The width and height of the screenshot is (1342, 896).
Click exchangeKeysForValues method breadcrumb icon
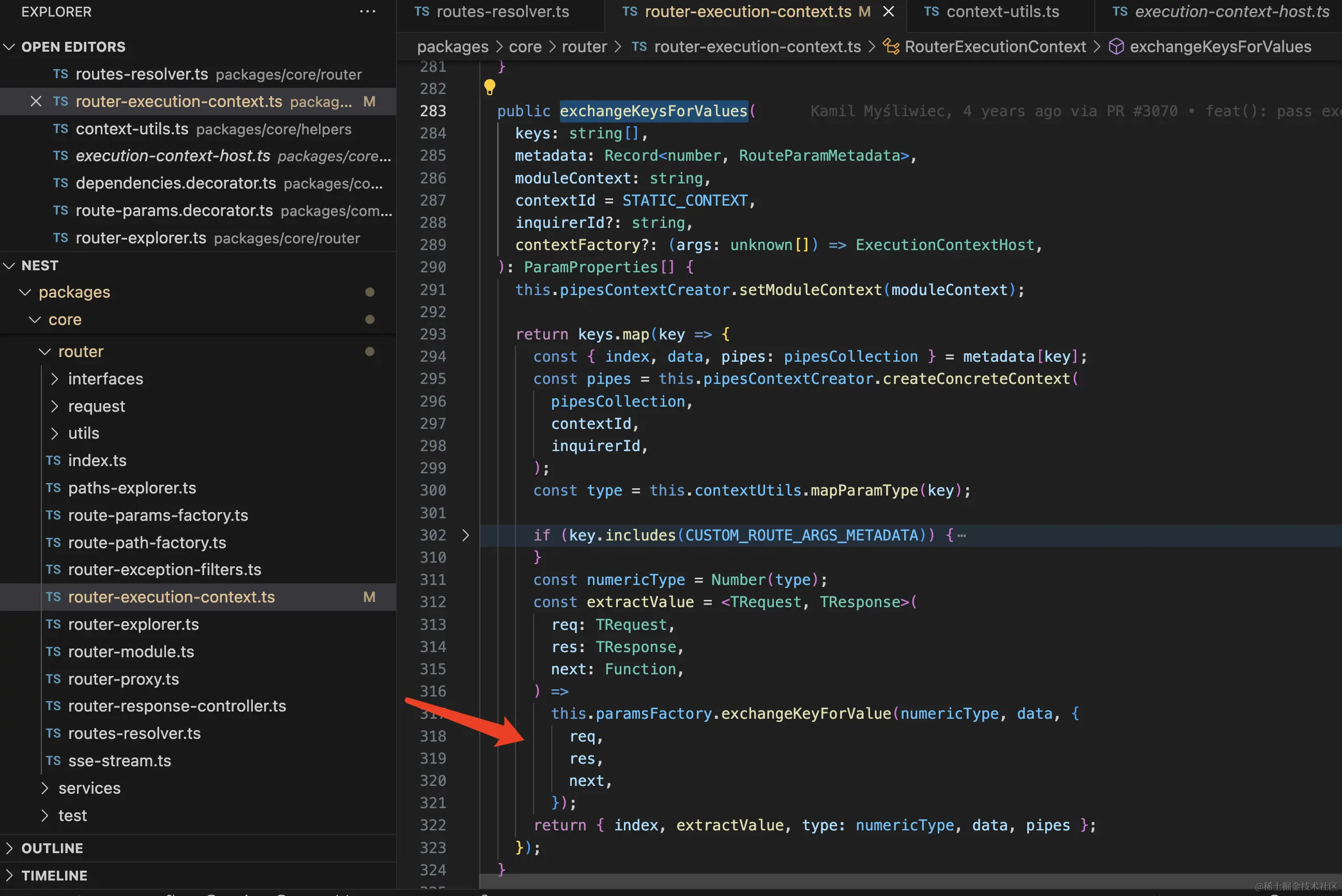(1116, 47)
